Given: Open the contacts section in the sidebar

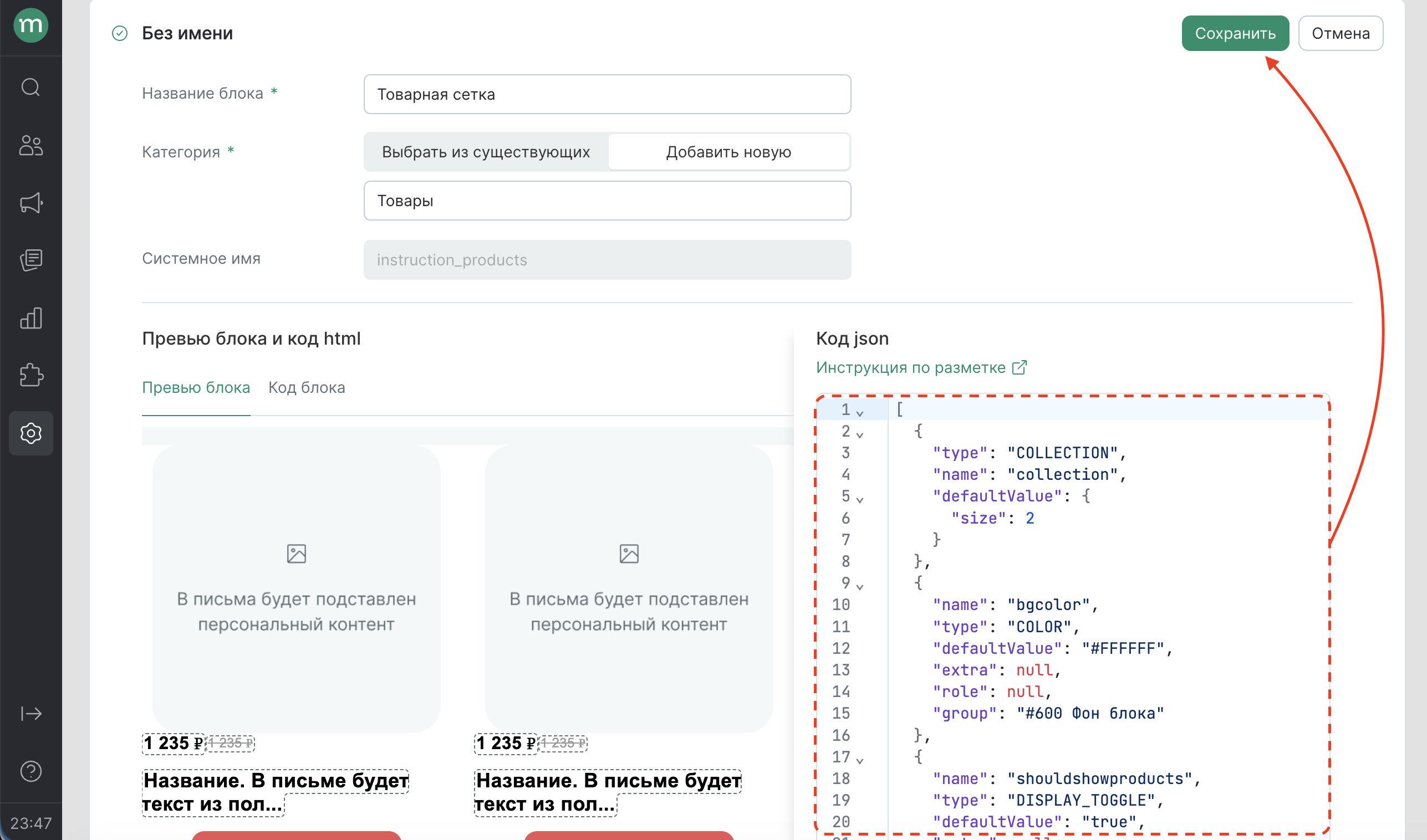Looking at the screenshot, I should click(30, 146).
